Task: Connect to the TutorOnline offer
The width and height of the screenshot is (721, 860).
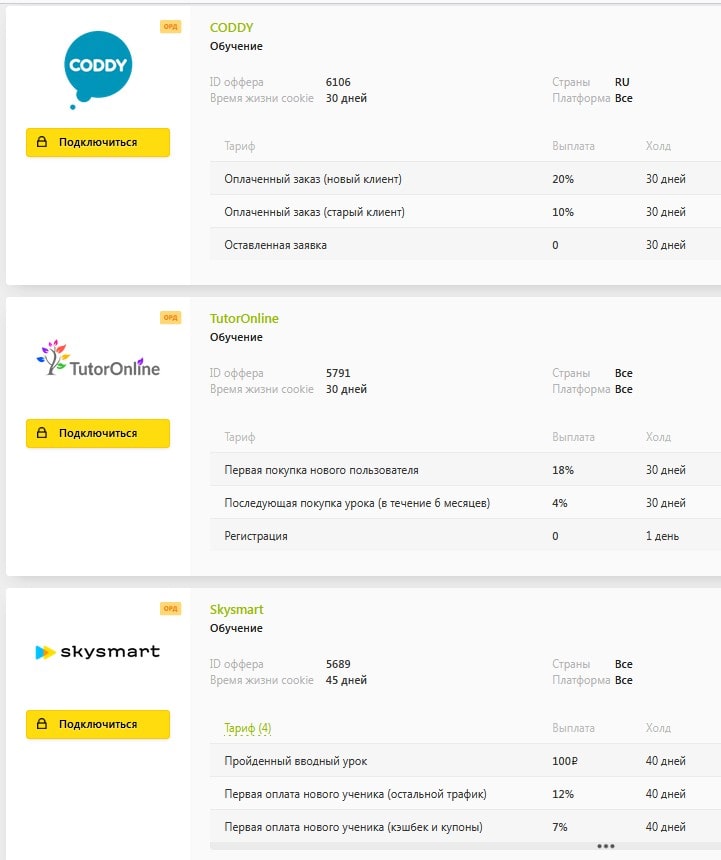Action: coord(98,433)
